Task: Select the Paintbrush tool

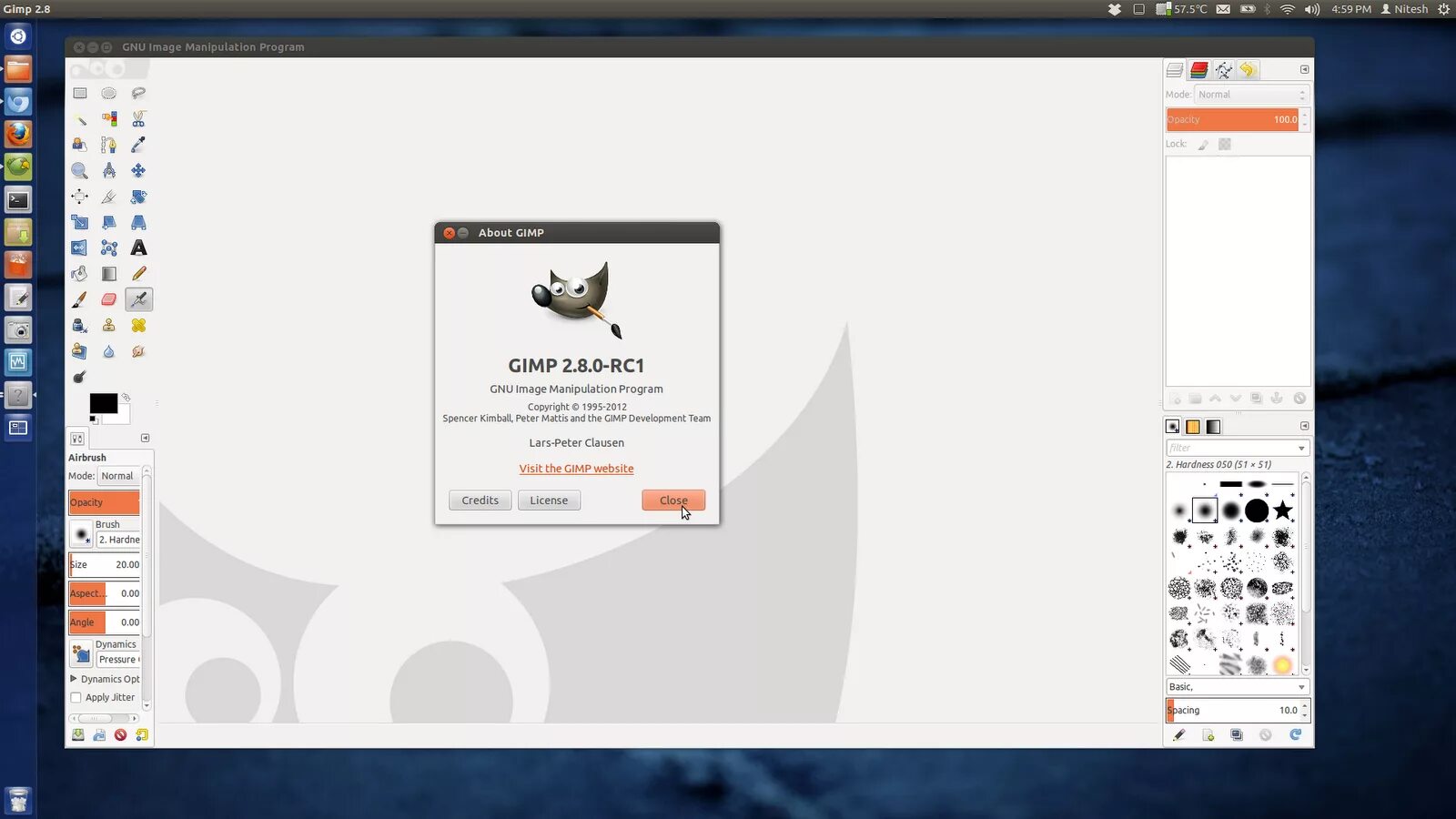Action: click(x=80, y=299)
